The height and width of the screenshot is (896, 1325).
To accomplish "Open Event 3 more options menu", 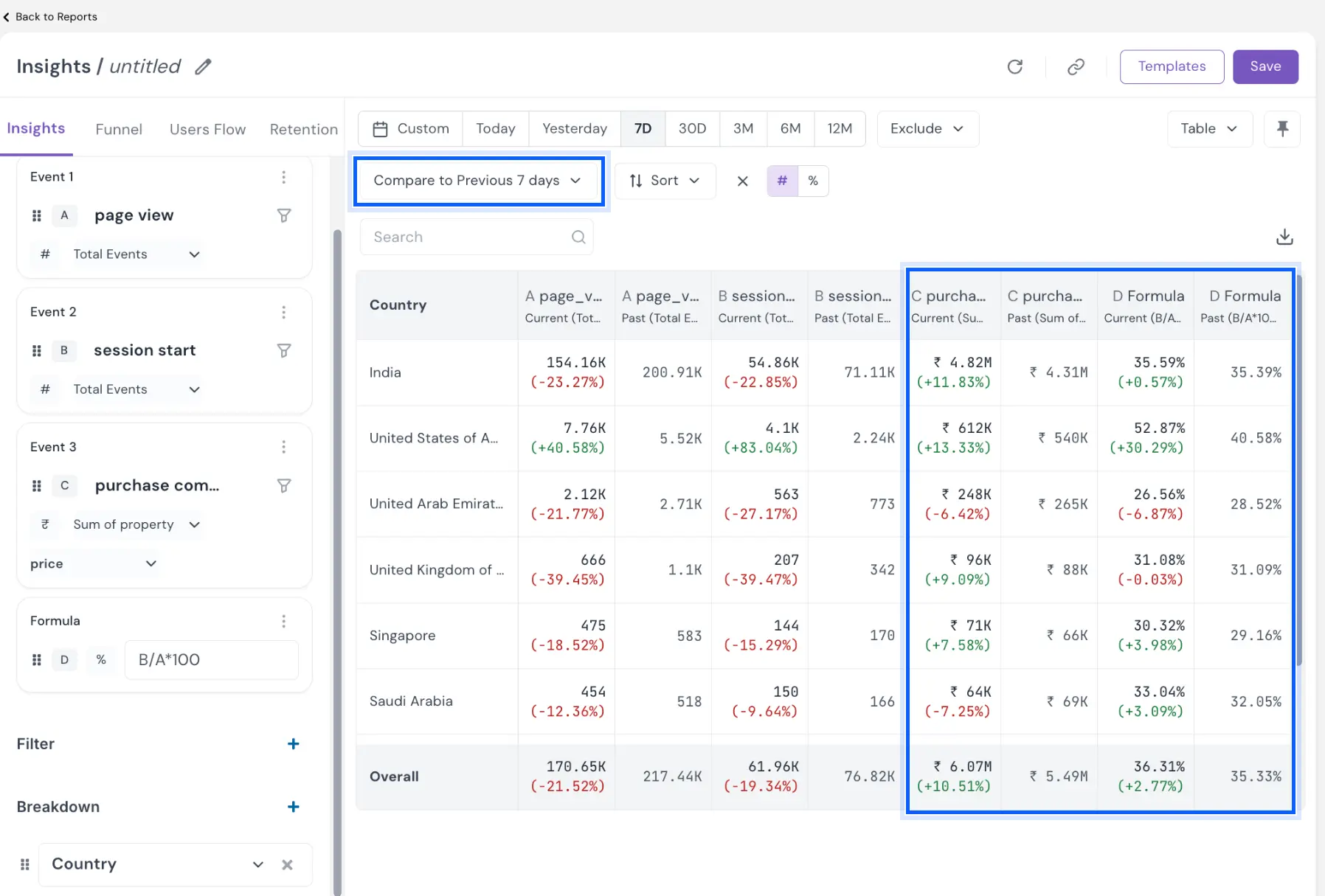I will pos(283,447).
